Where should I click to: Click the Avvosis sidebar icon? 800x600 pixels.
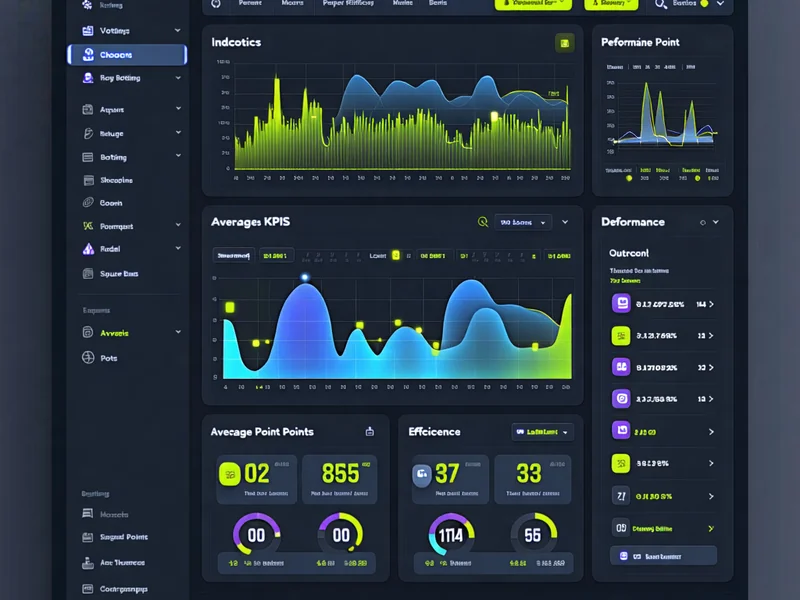88,332
